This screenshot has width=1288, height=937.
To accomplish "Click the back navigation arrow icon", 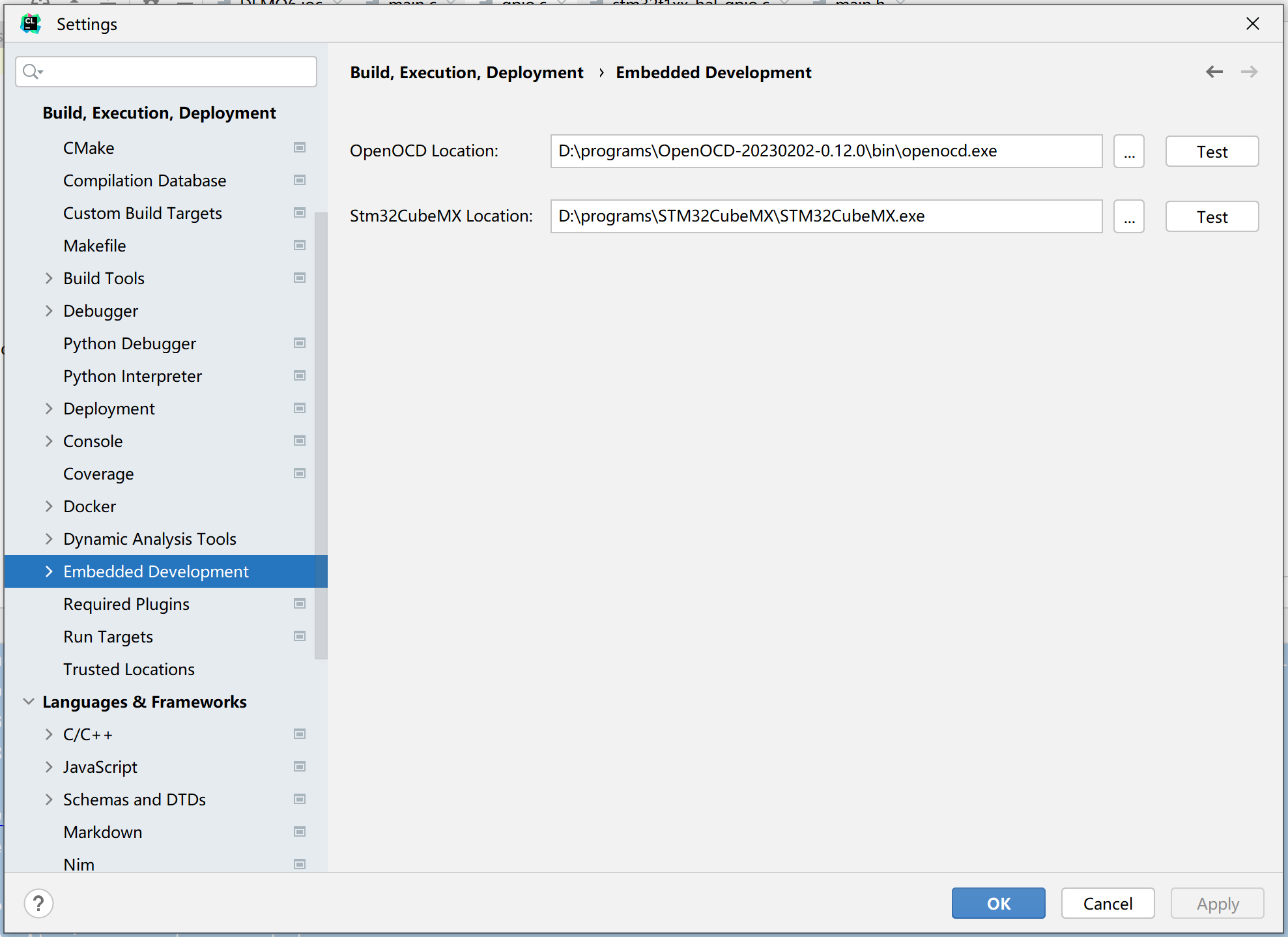I will (x=1214, y=72).
